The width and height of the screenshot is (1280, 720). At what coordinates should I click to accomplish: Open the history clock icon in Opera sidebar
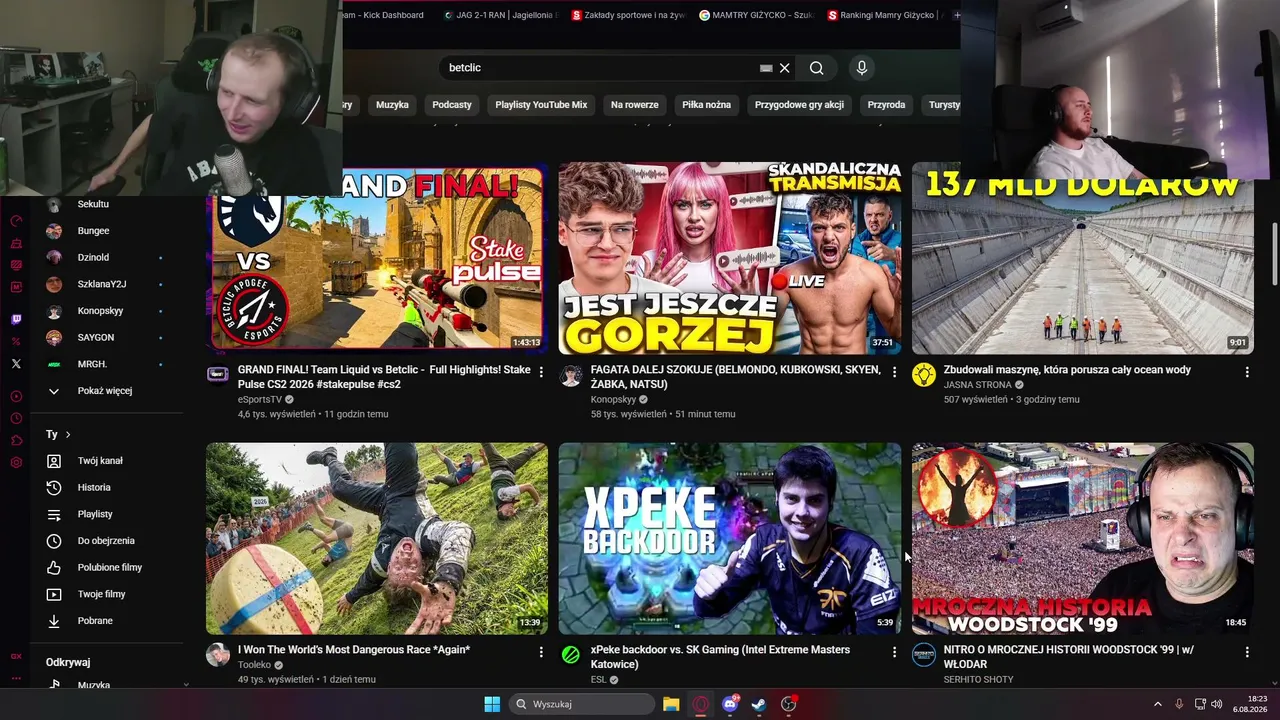16,419
